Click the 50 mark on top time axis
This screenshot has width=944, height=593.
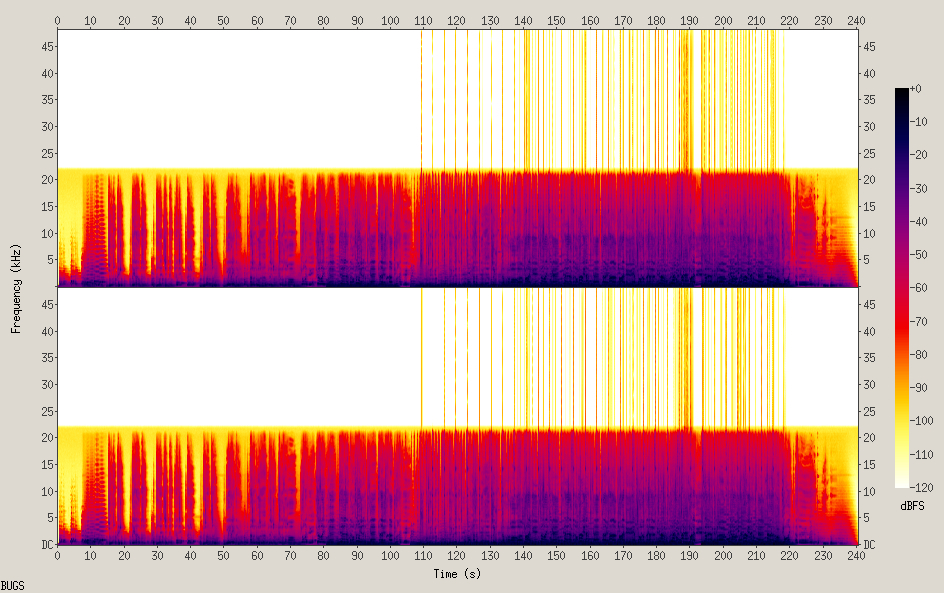tap(223, 20)
